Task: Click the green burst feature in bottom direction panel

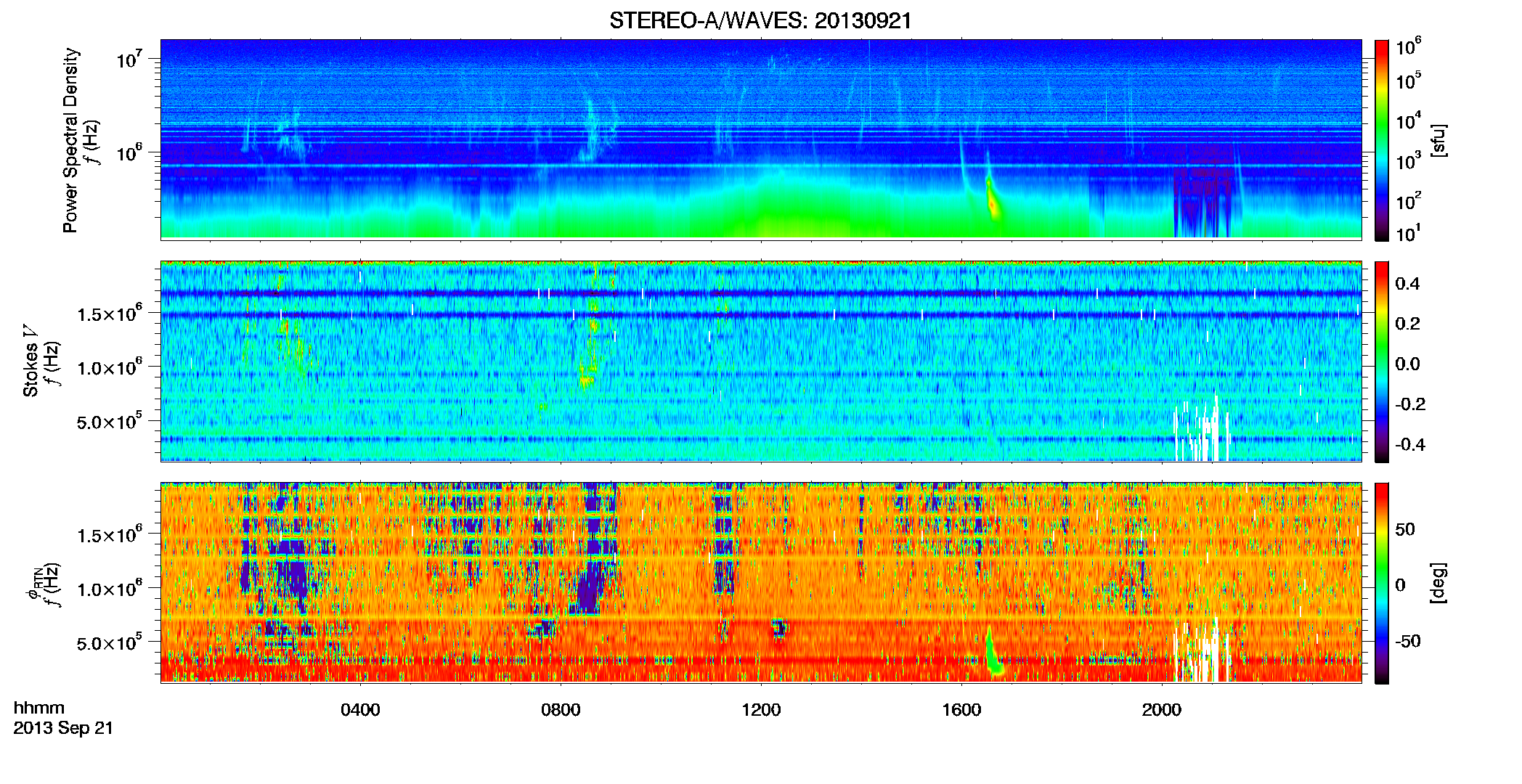Action: (993, 650)
